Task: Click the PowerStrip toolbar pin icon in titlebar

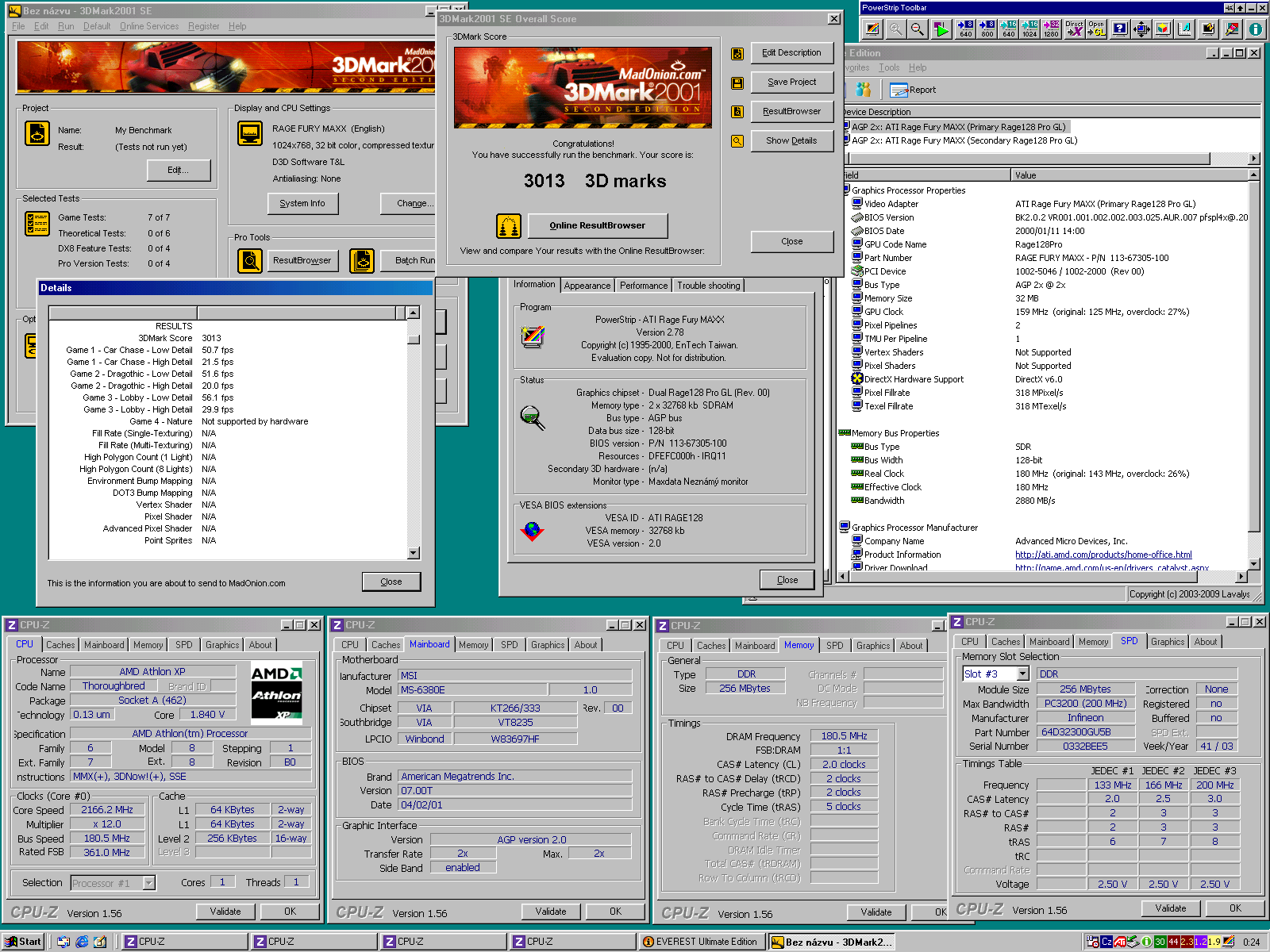Action: pyautogui.click(x=1229, y=8)
